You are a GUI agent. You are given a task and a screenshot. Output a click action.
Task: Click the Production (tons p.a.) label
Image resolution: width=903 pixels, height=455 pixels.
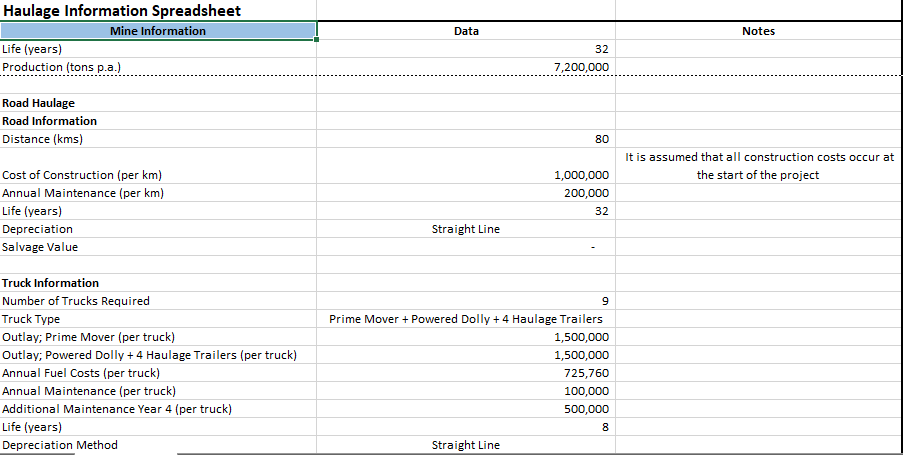coord(61,67)
